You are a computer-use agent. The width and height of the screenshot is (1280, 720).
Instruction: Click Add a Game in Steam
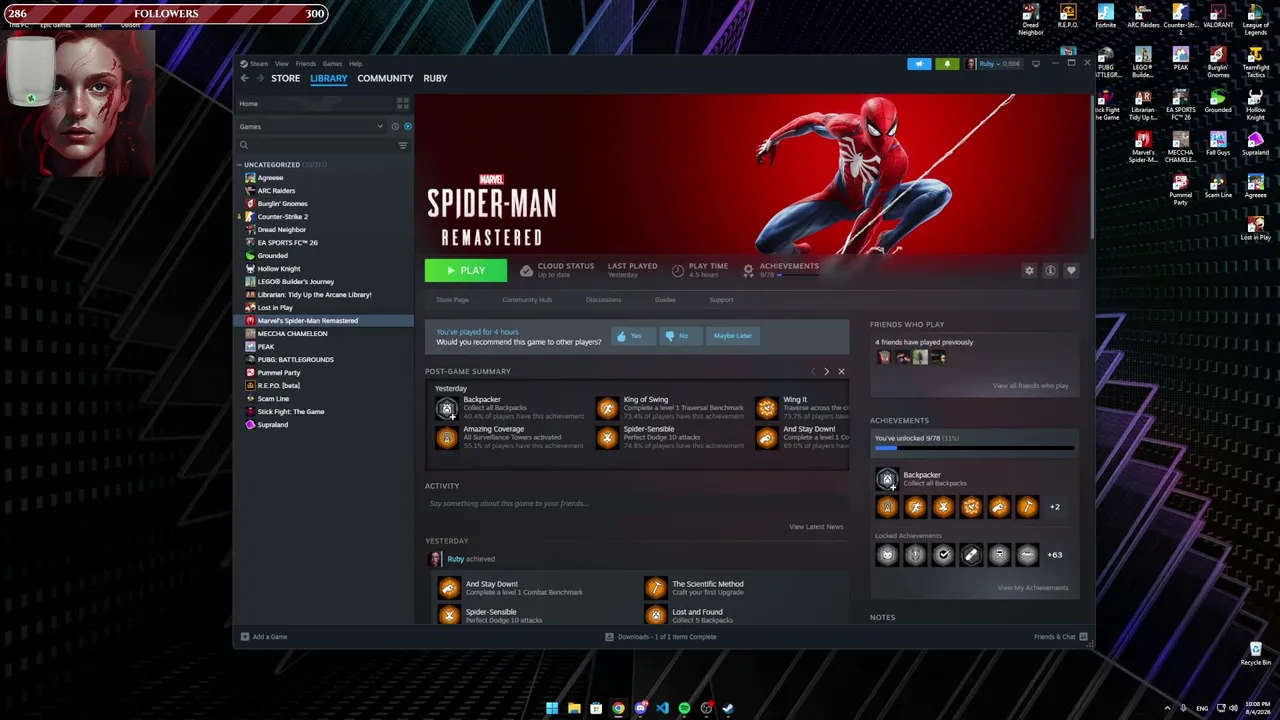click(264, 637)
